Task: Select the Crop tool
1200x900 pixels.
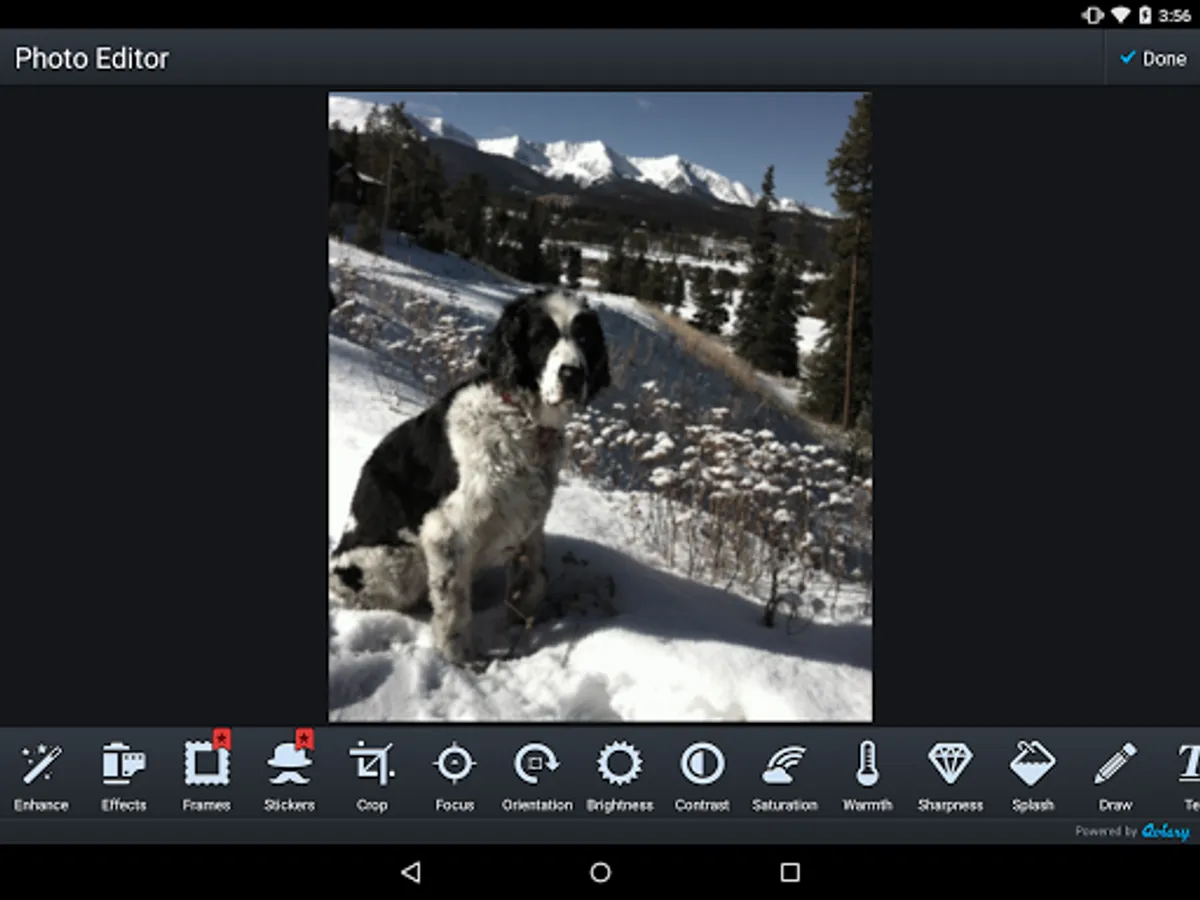Action: click(x=372, y=776)
